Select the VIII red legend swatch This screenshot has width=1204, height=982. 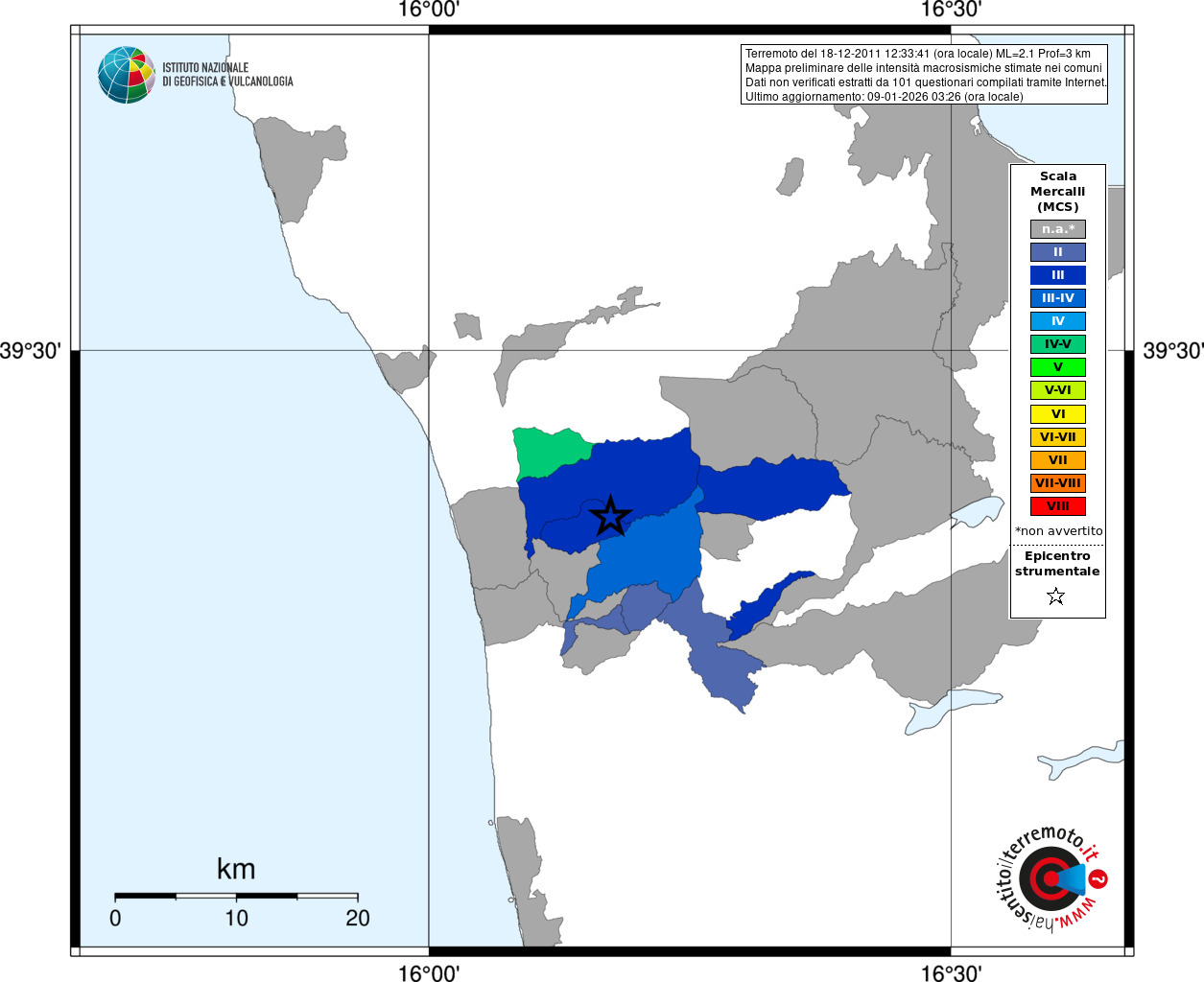click(x=1057, y=506)
